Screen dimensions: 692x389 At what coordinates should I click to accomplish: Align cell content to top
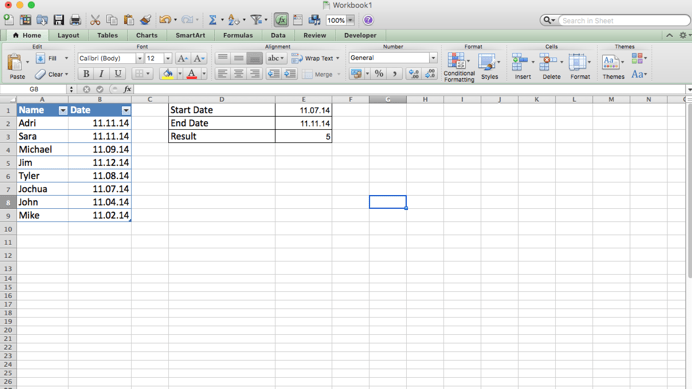[x=222, y=58]
